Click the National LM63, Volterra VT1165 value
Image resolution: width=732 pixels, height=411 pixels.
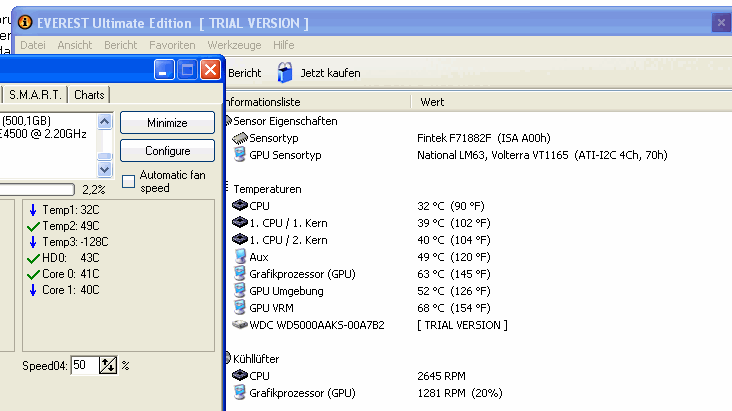click(x=542, y=155)
